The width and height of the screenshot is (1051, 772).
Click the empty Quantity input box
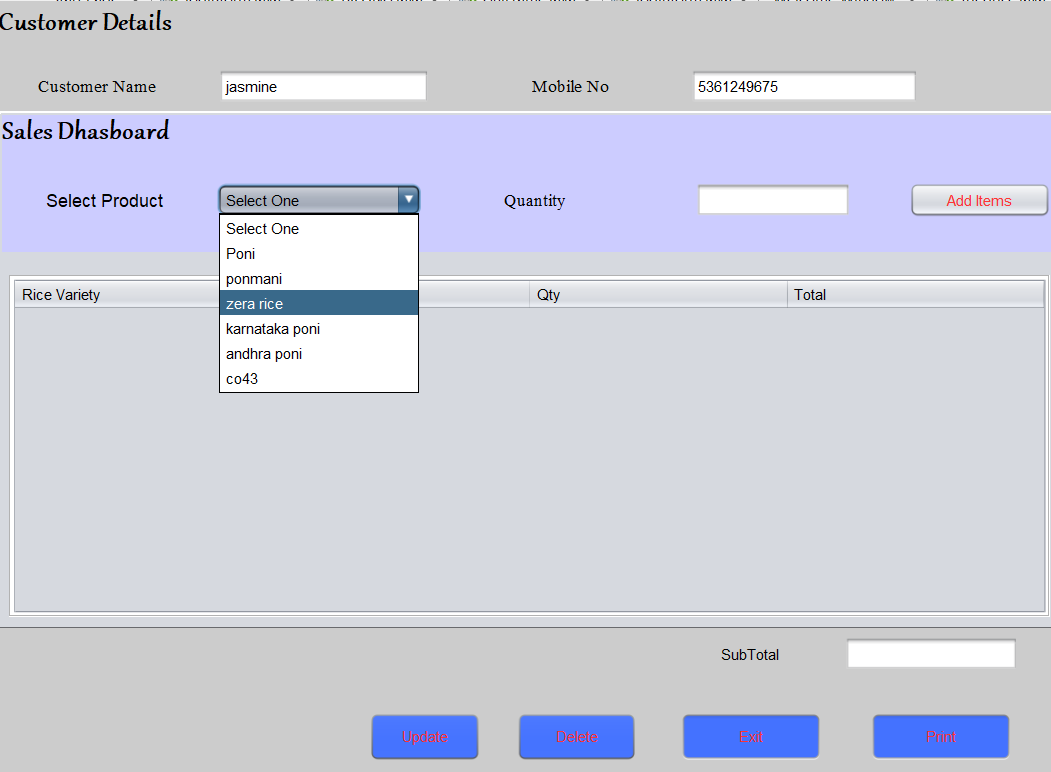(772, 199)
